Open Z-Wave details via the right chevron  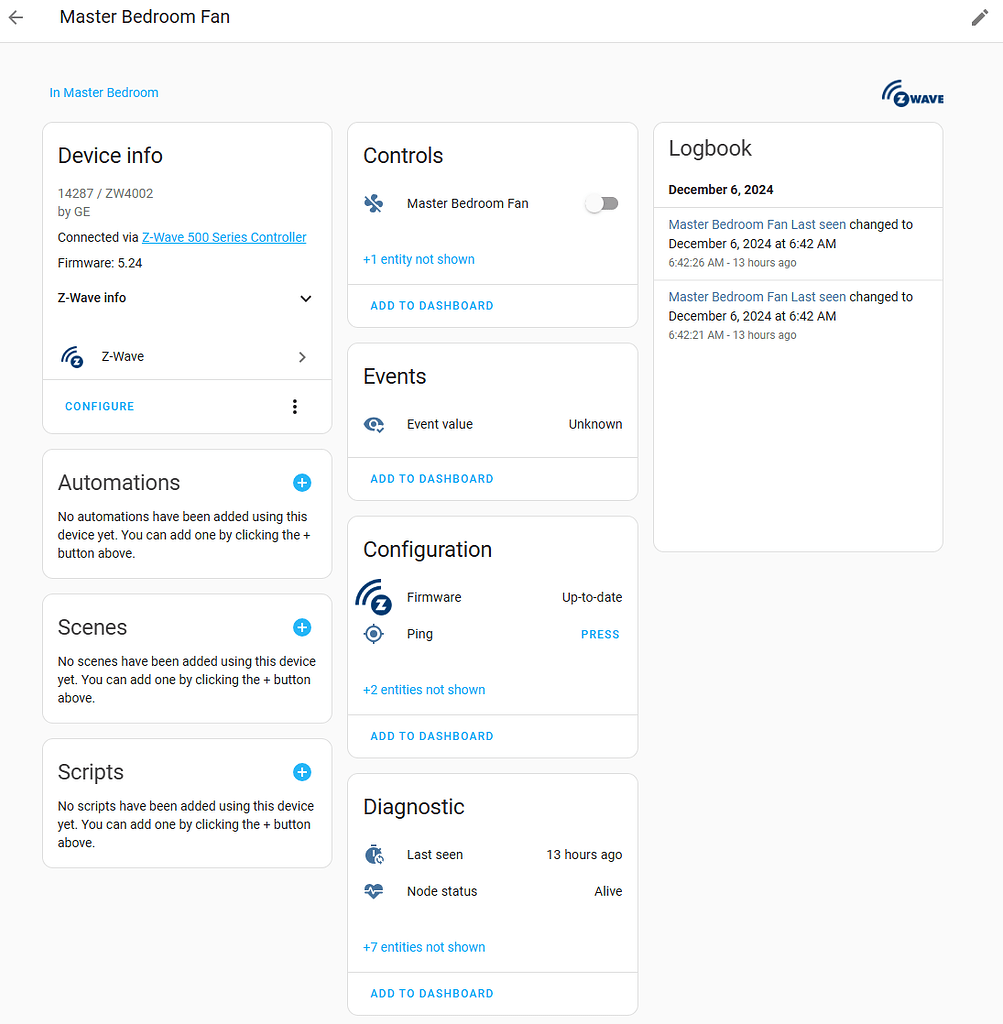pos(301,356)
